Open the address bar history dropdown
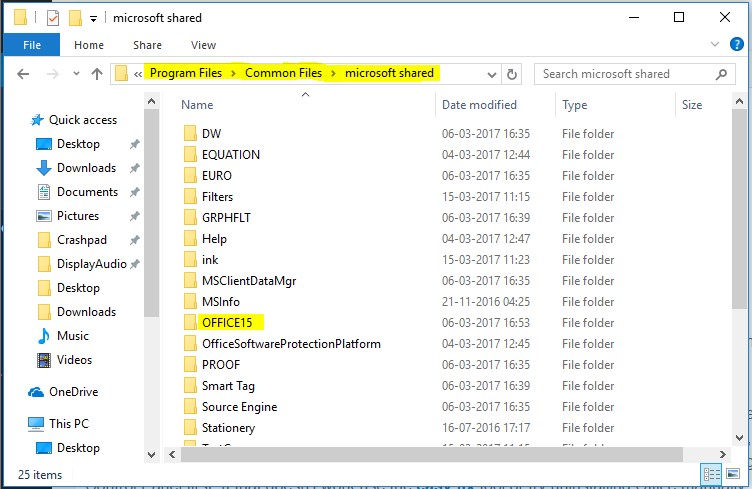The image size is (752, 489). pos(492,74)
